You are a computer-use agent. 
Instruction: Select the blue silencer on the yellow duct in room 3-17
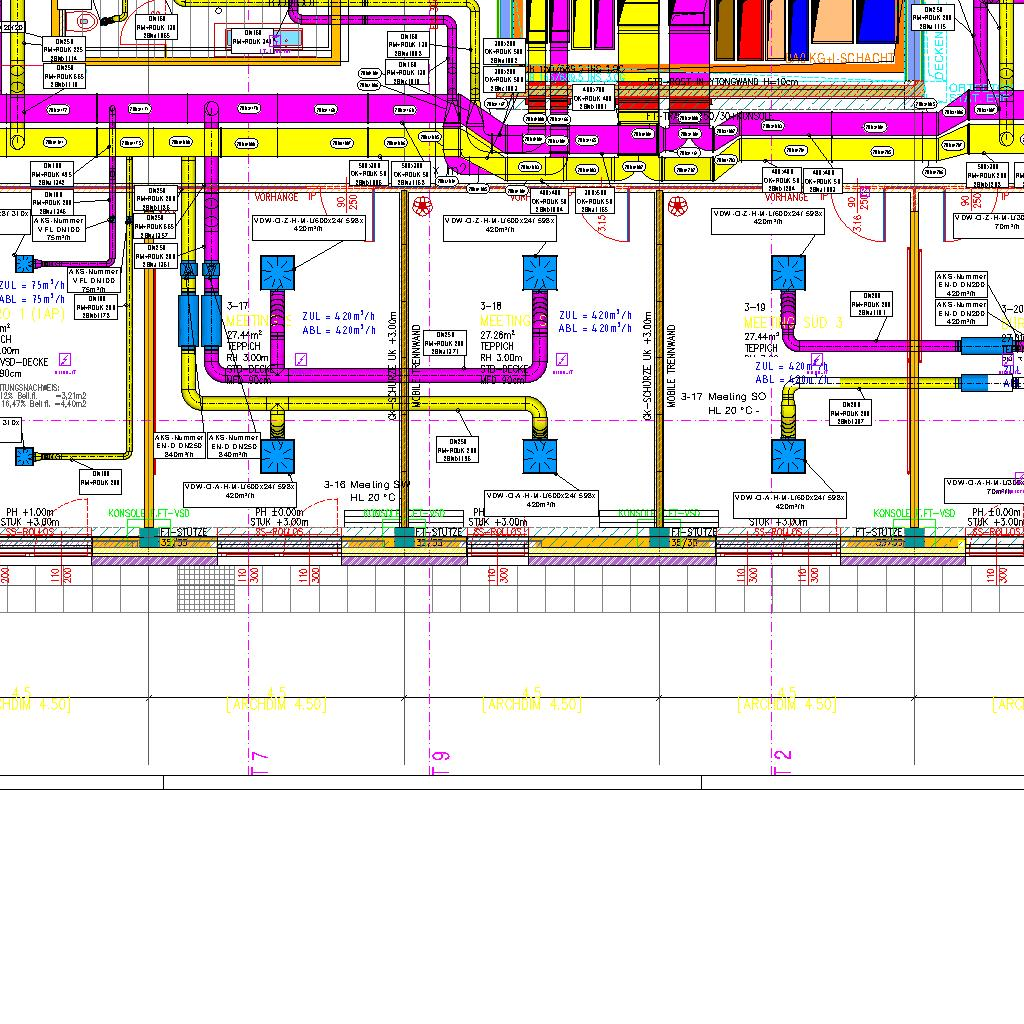(190, 320)
